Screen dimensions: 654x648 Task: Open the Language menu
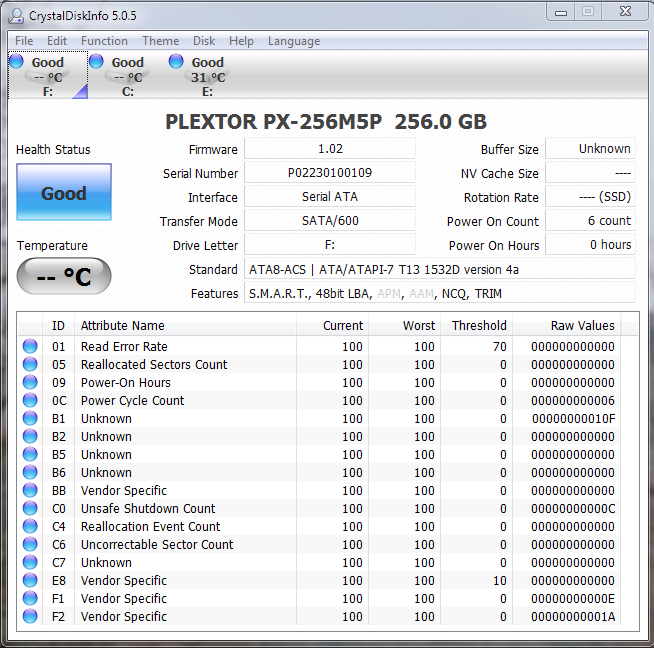pos(294,41)
